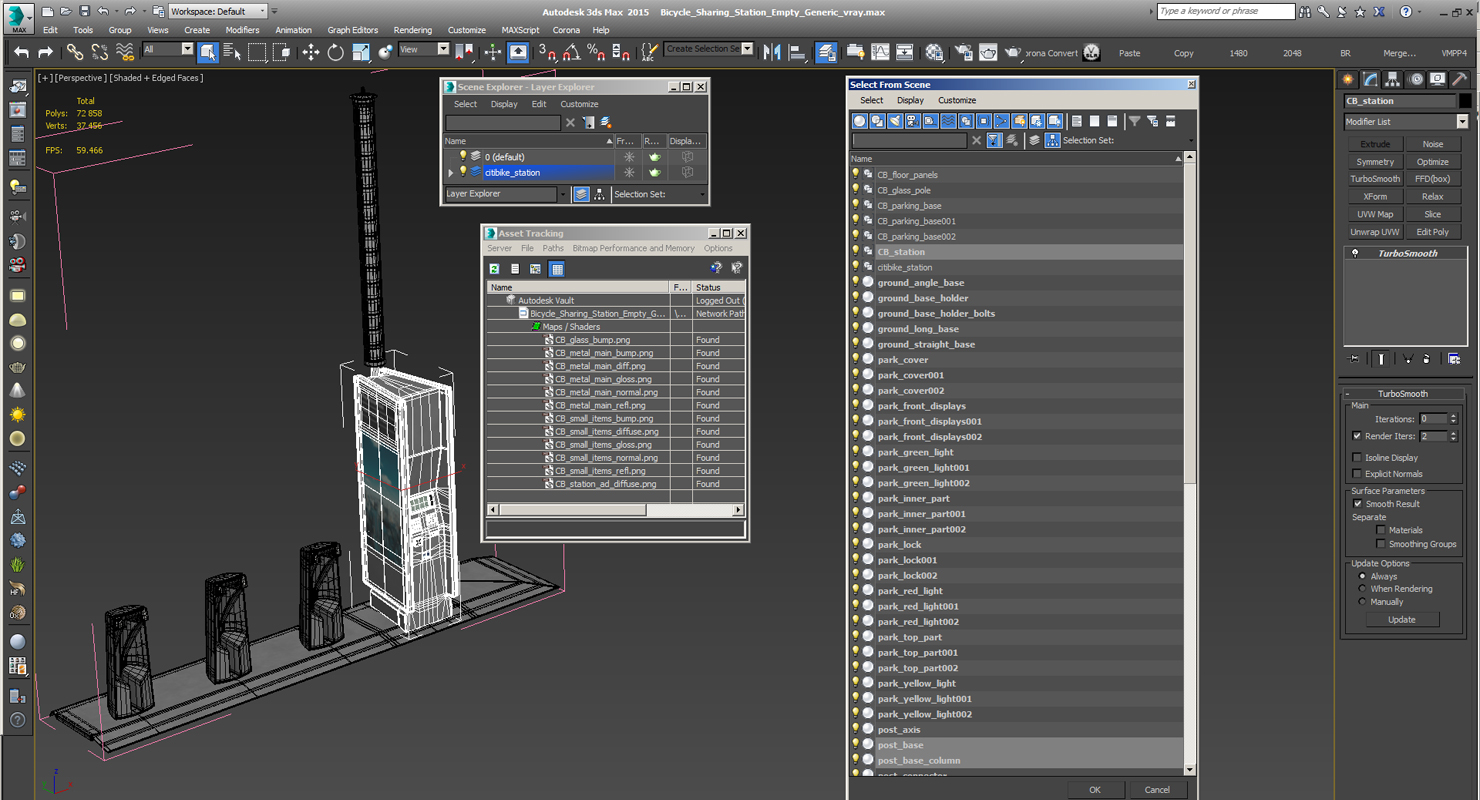This screenshot has width=1480, height=800.
Task: Expand the citibike_station layer arrow
Action: (451, 173)
